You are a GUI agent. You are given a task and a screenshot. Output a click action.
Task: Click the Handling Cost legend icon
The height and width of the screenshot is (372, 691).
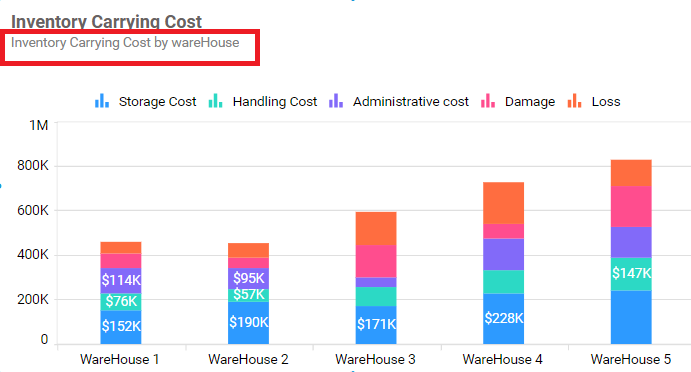click(x=215, y=100)
